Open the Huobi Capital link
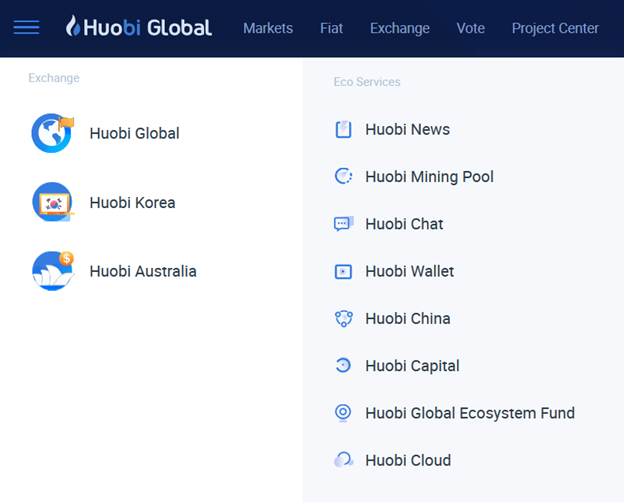The image size is (624, 502). (412, 366)
